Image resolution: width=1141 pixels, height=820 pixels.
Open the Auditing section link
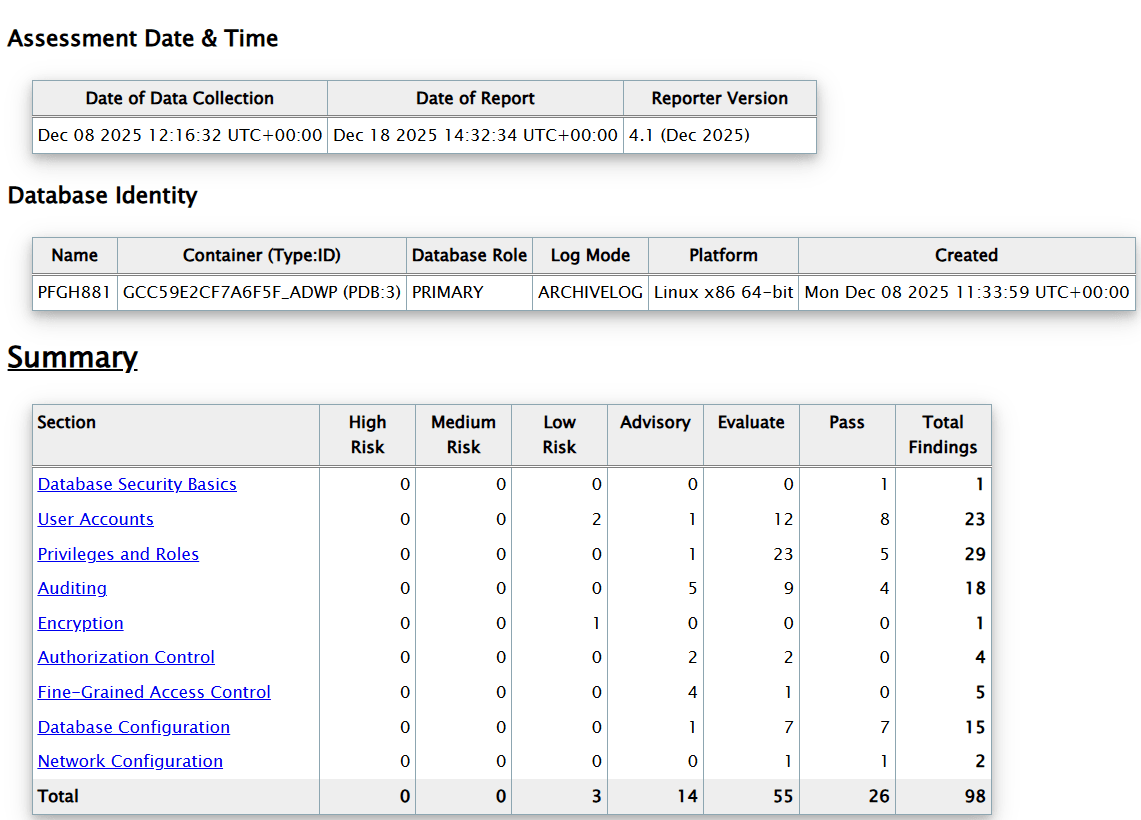72,588
